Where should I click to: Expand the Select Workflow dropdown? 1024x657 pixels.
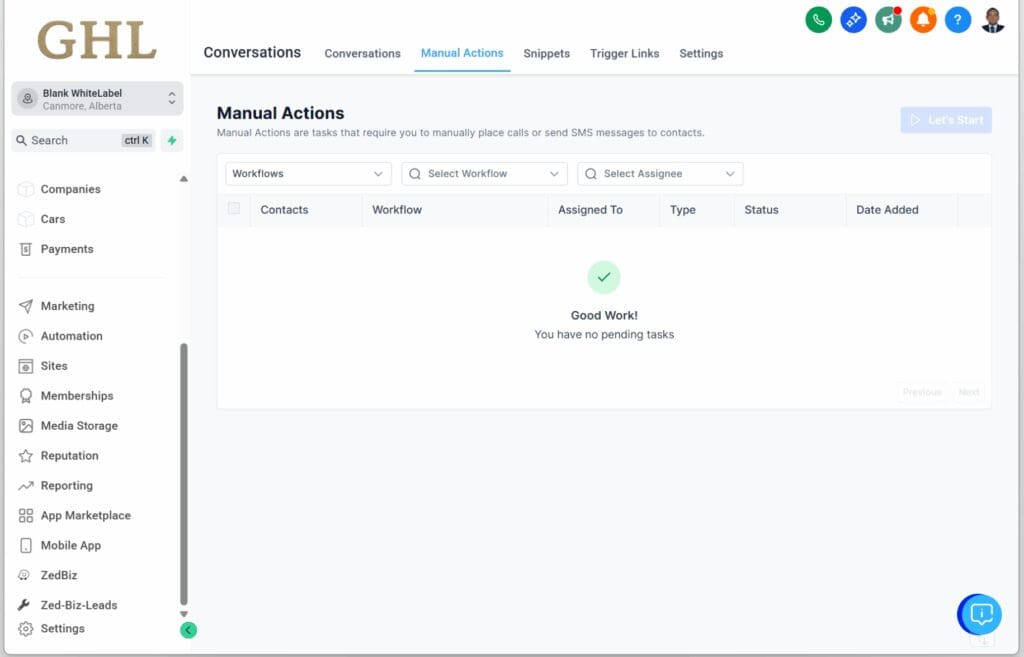coord(483,173)
